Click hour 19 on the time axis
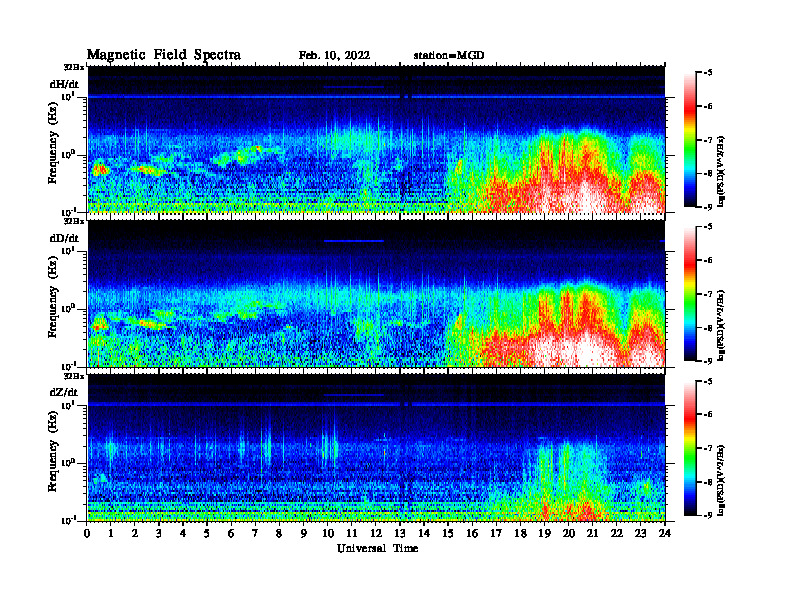This screenshot has width=792, height=612. tap(544, 533)
